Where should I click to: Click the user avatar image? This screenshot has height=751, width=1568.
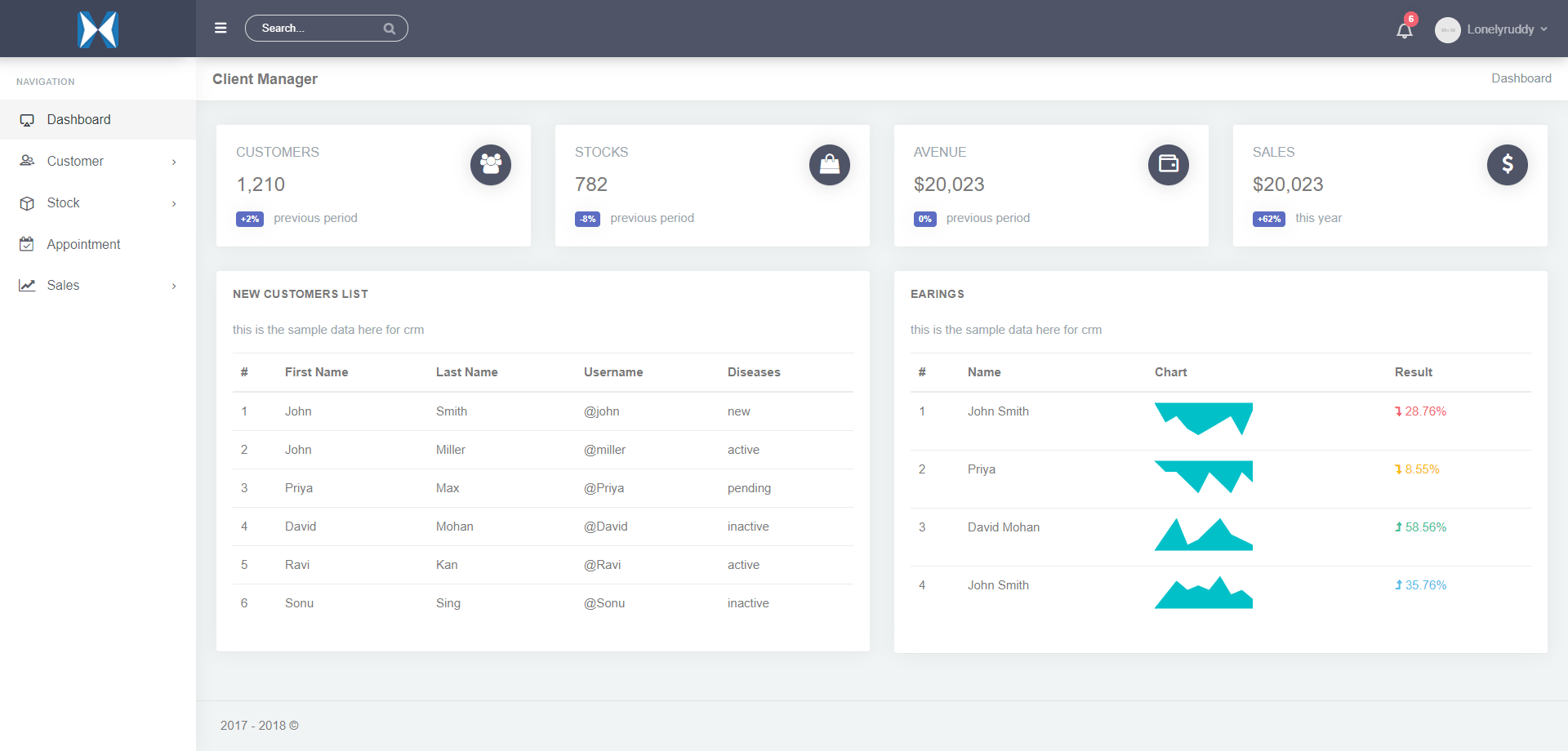pyautogui.click(x=1447, y=30)
